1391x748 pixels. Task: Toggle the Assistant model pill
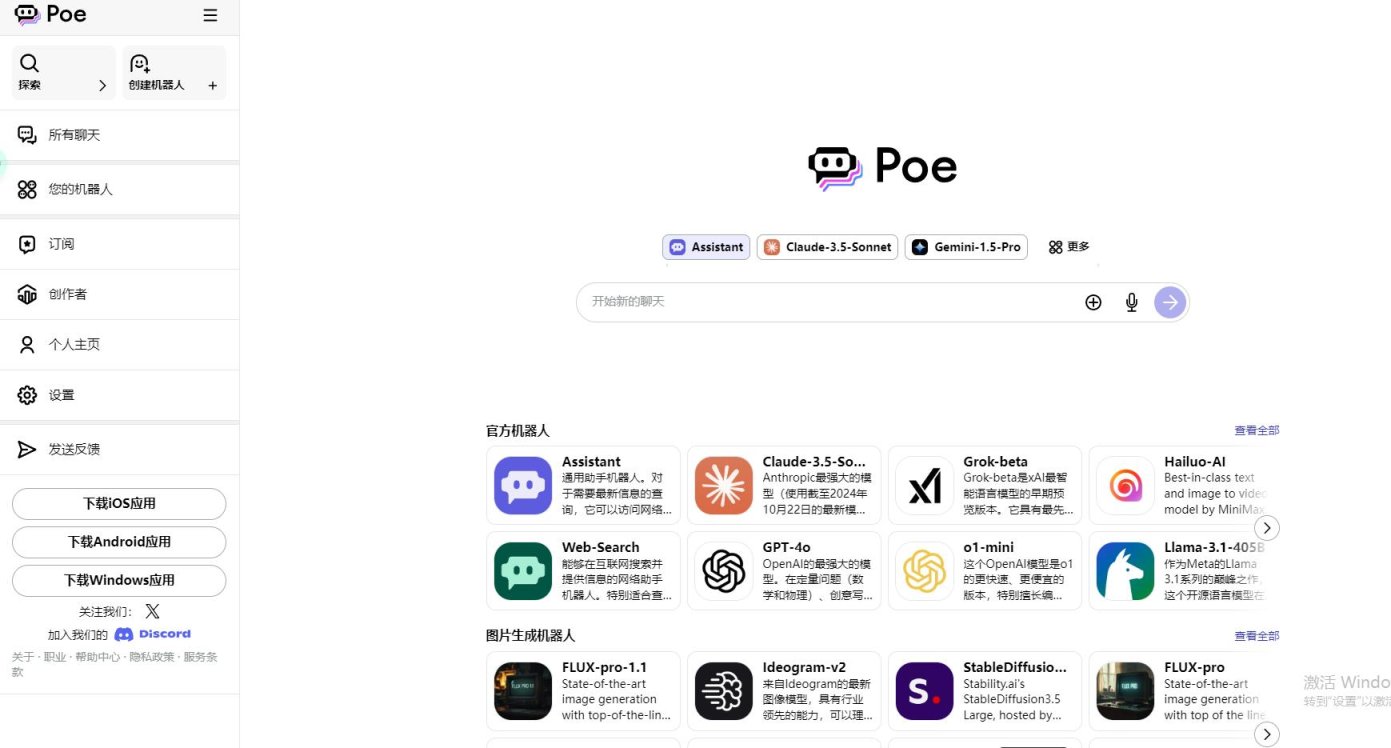pos(705,247)
